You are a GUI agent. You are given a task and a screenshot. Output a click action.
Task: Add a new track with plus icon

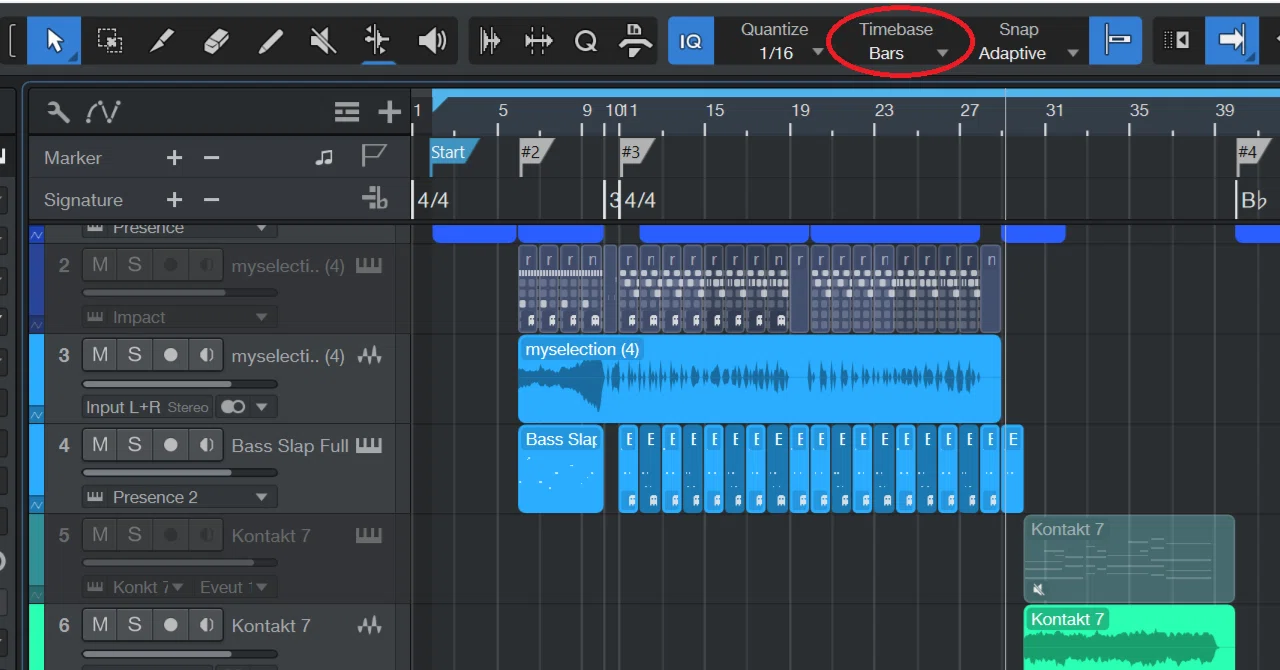pos(389,112)
